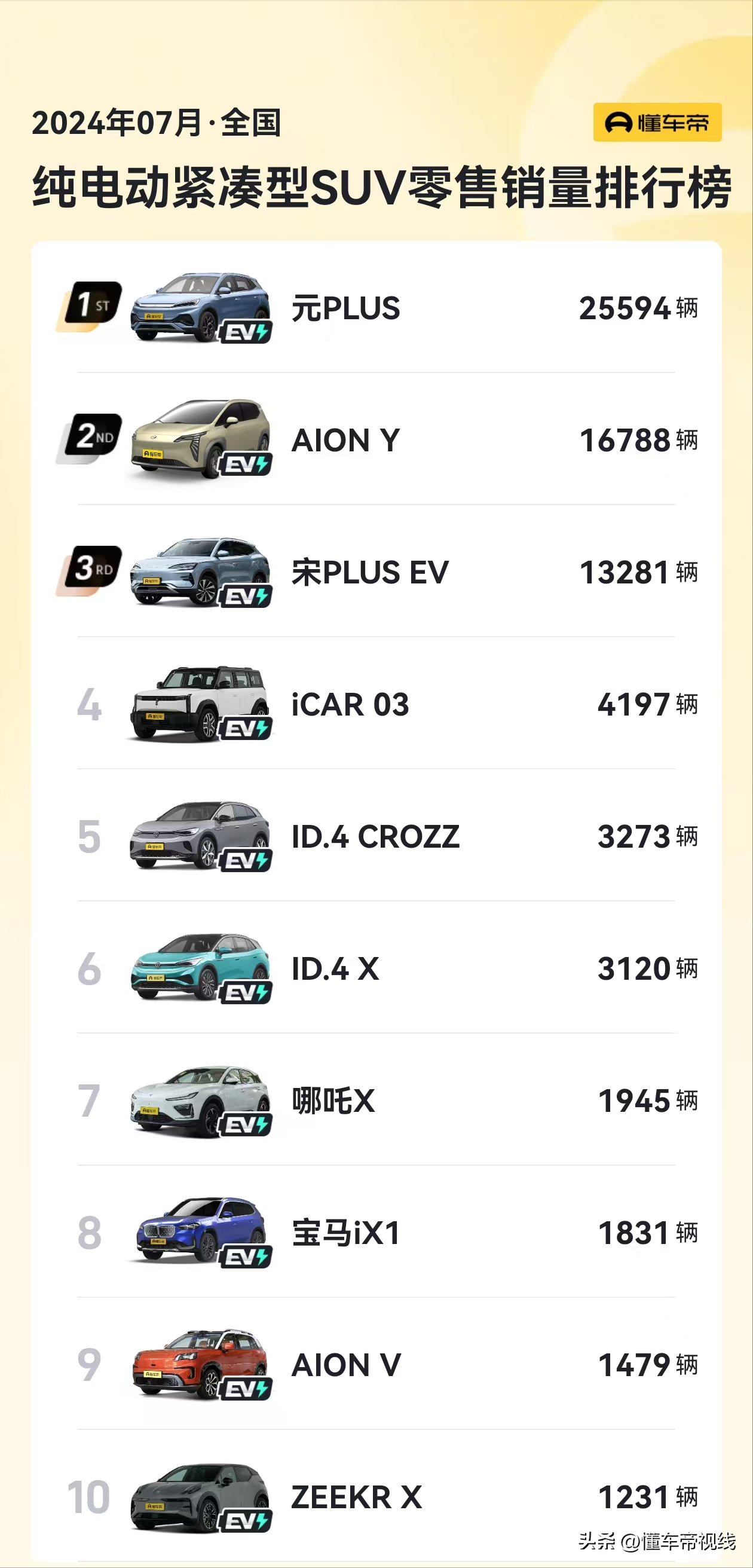Click the 宋PLUS EV model name
Screen dimensions: 753x1568
370,573
